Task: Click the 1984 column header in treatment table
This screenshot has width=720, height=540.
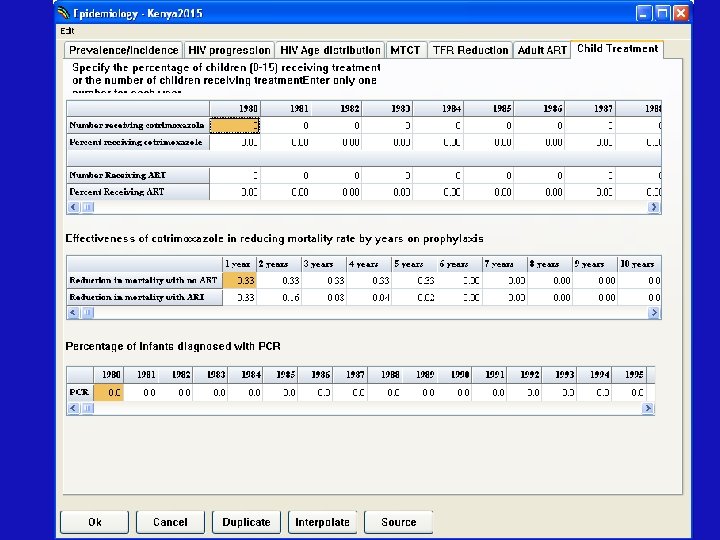Action: [x=438, y=108]
